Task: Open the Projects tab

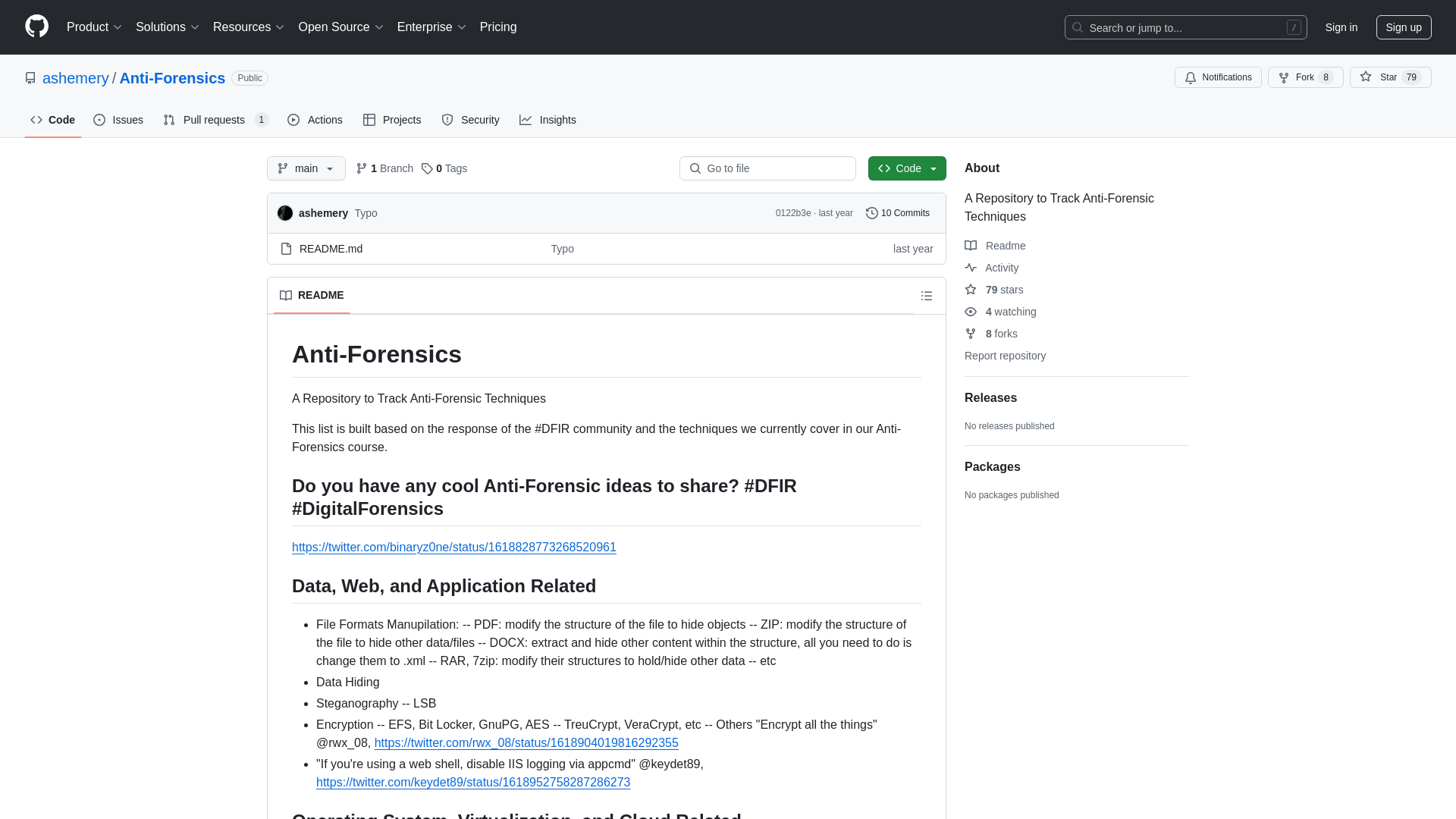Action: 392,120
